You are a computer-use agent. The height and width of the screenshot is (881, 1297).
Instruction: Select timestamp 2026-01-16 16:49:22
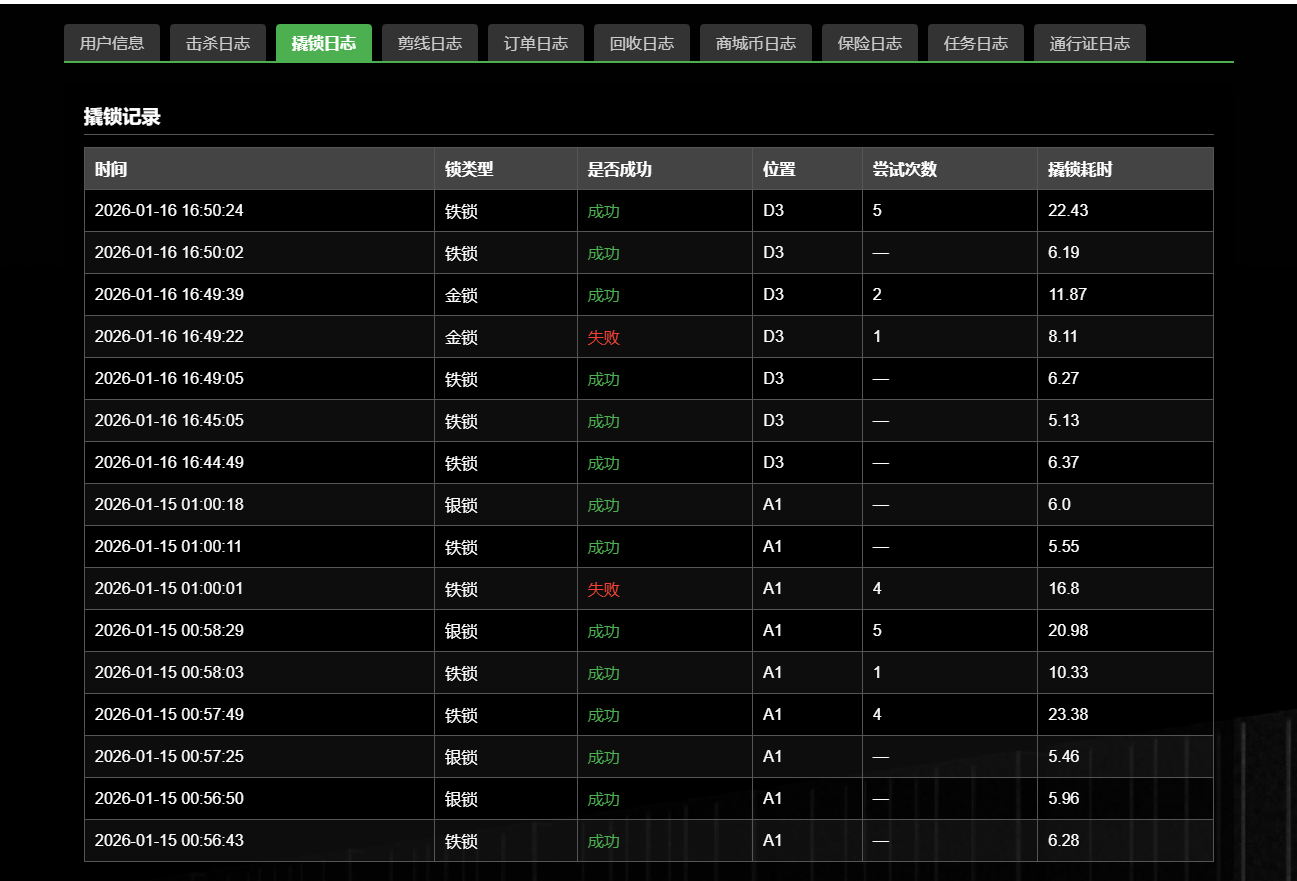click(x=169, y=337)
